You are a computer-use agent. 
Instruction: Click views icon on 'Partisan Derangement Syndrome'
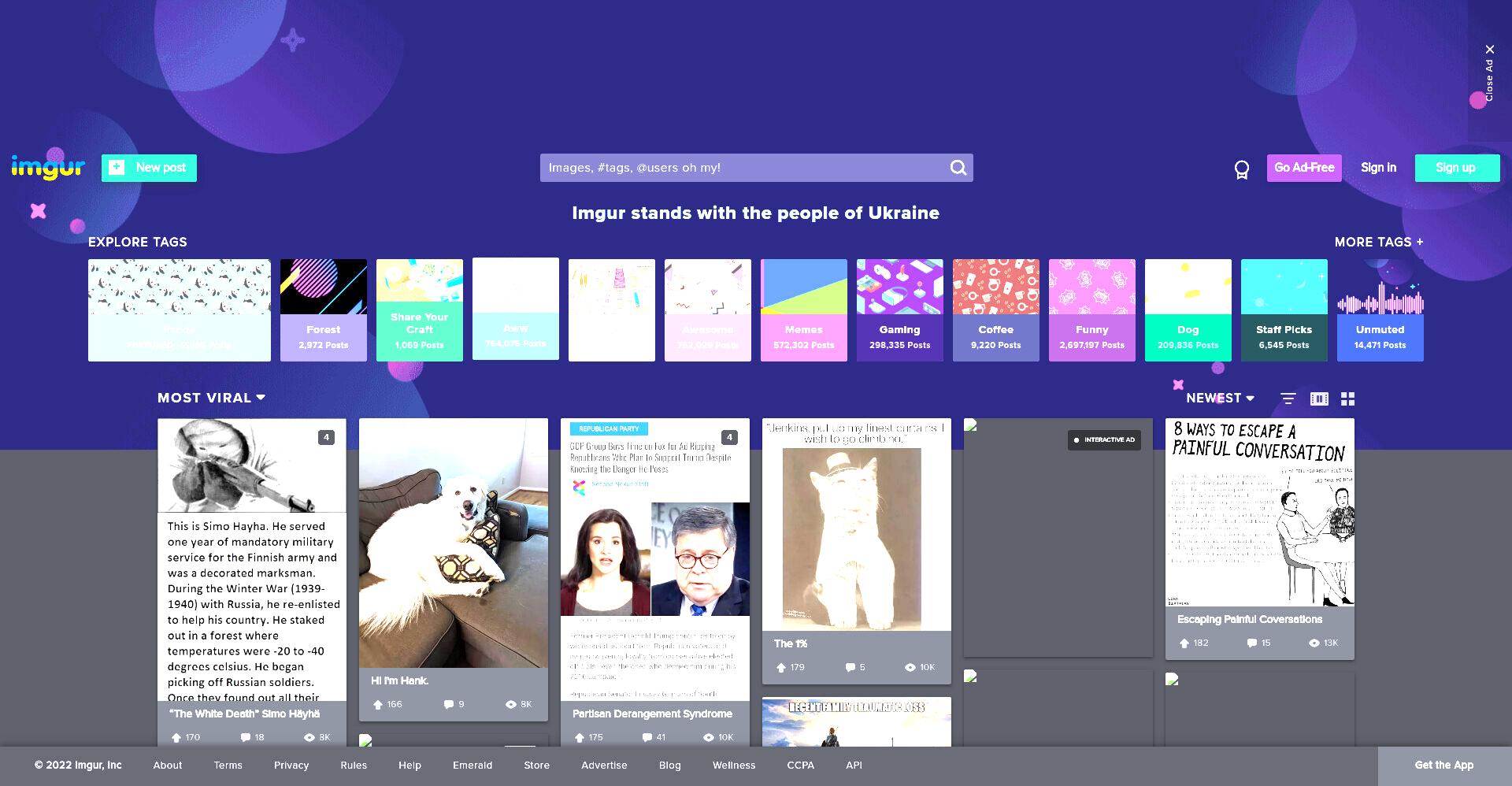point(709,737)
